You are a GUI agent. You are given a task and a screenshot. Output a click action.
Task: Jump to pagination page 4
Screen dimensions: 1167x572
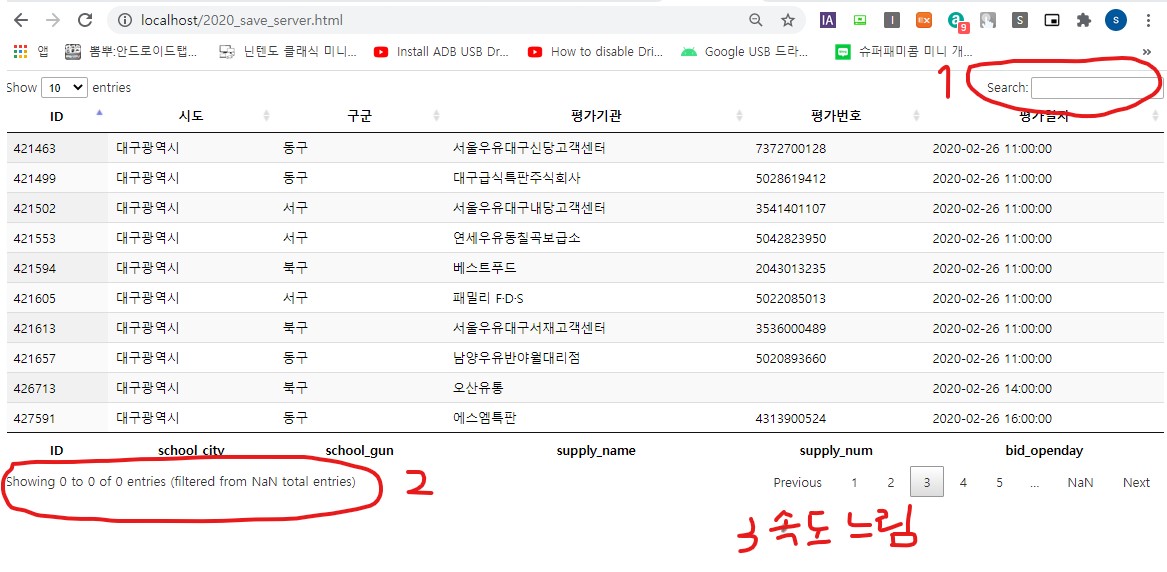coord(963,482)
